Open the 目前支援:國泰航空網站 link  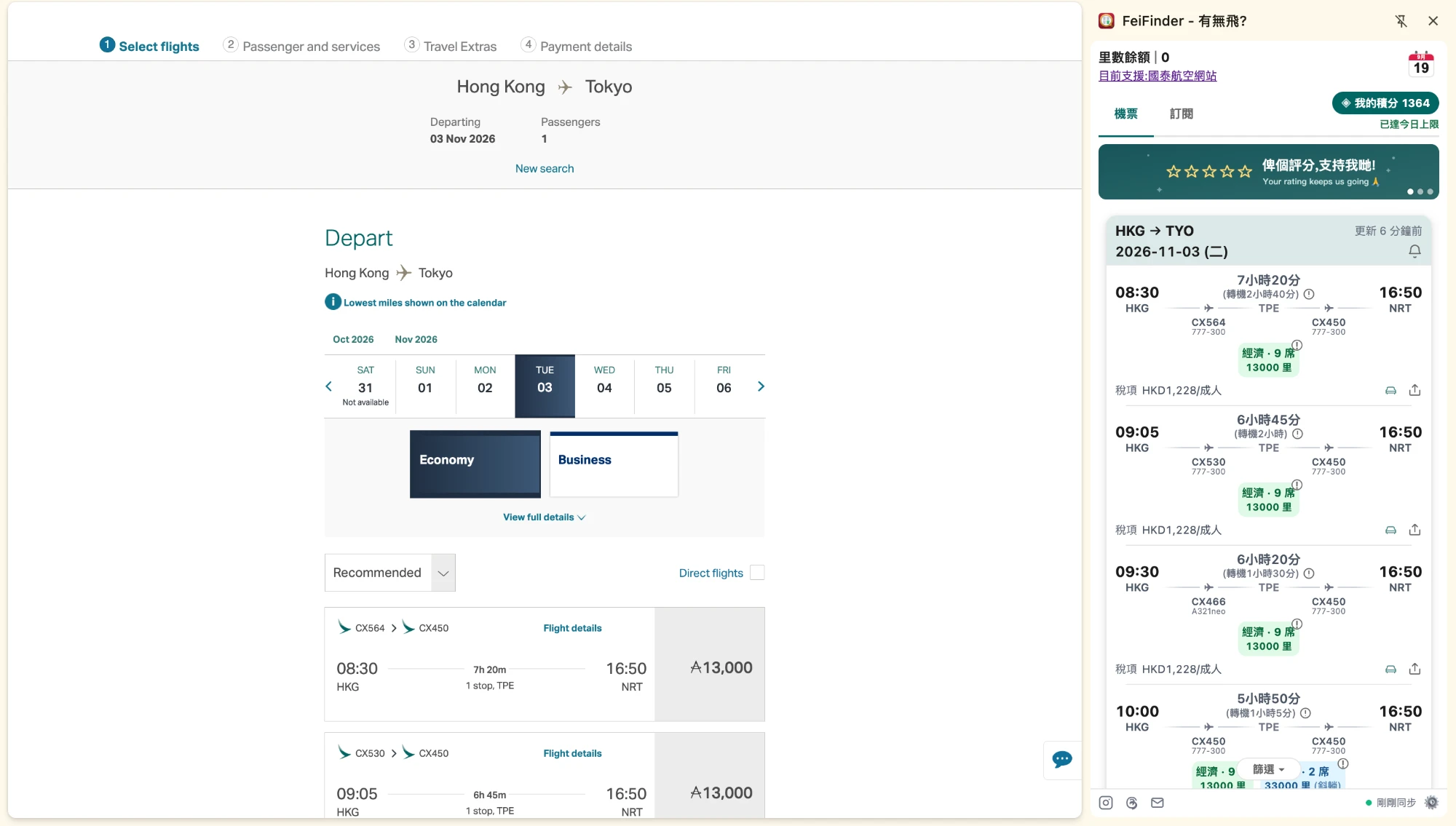[1158, 76]
